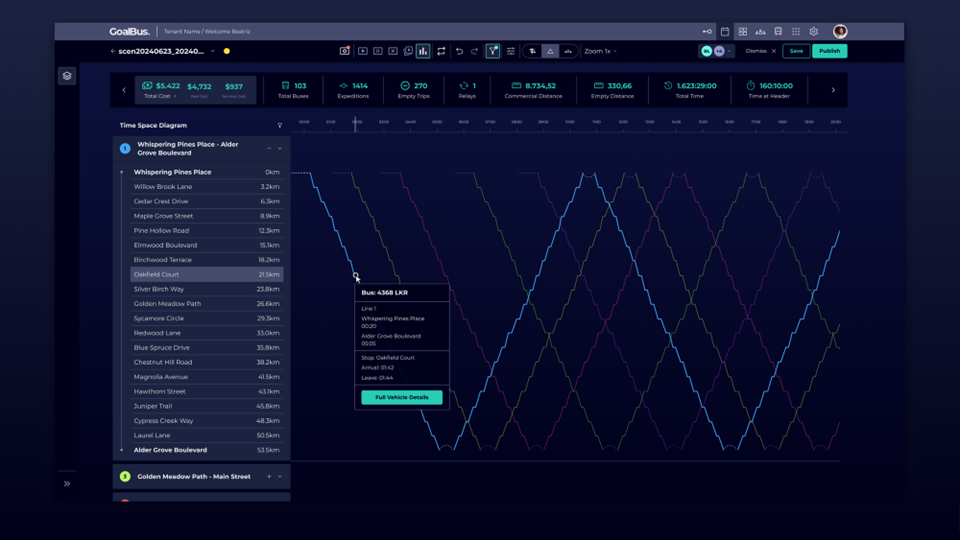The height and width of the screenshot is (540, 960).
Task: Open the settings gear icon
Action: coord(814,31)
